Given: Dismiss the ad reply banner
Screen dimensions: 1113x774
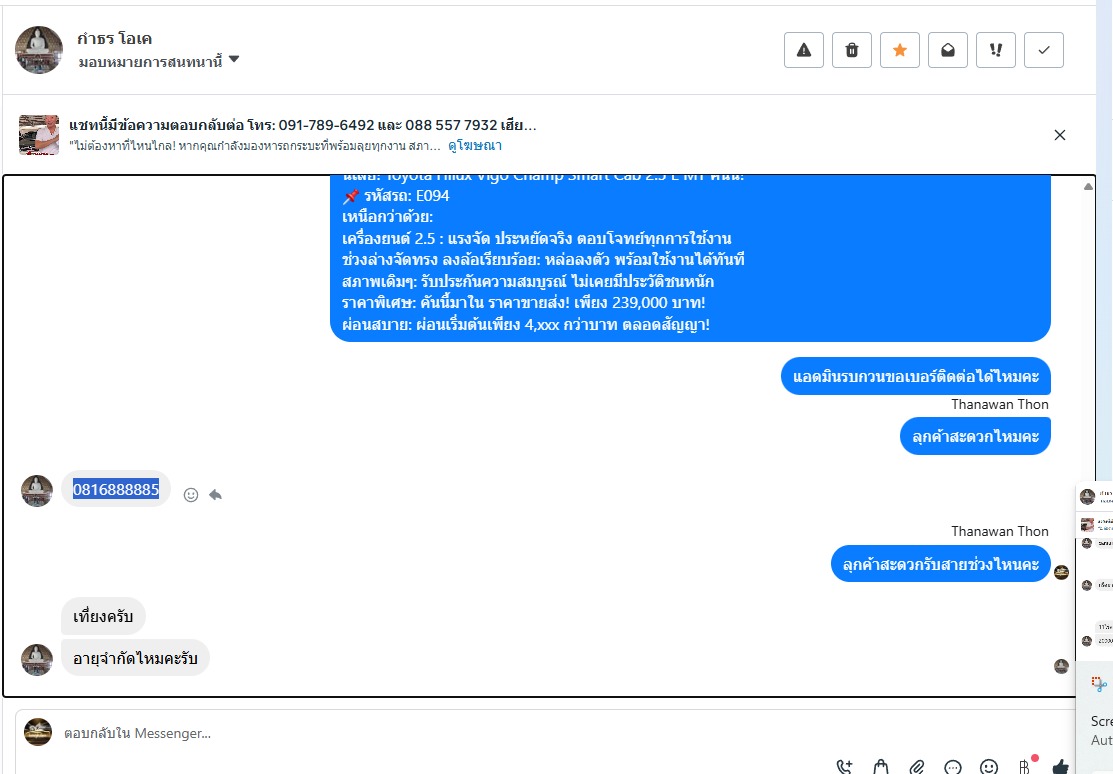Looking at the screenshot, I should click(1060, 135).
